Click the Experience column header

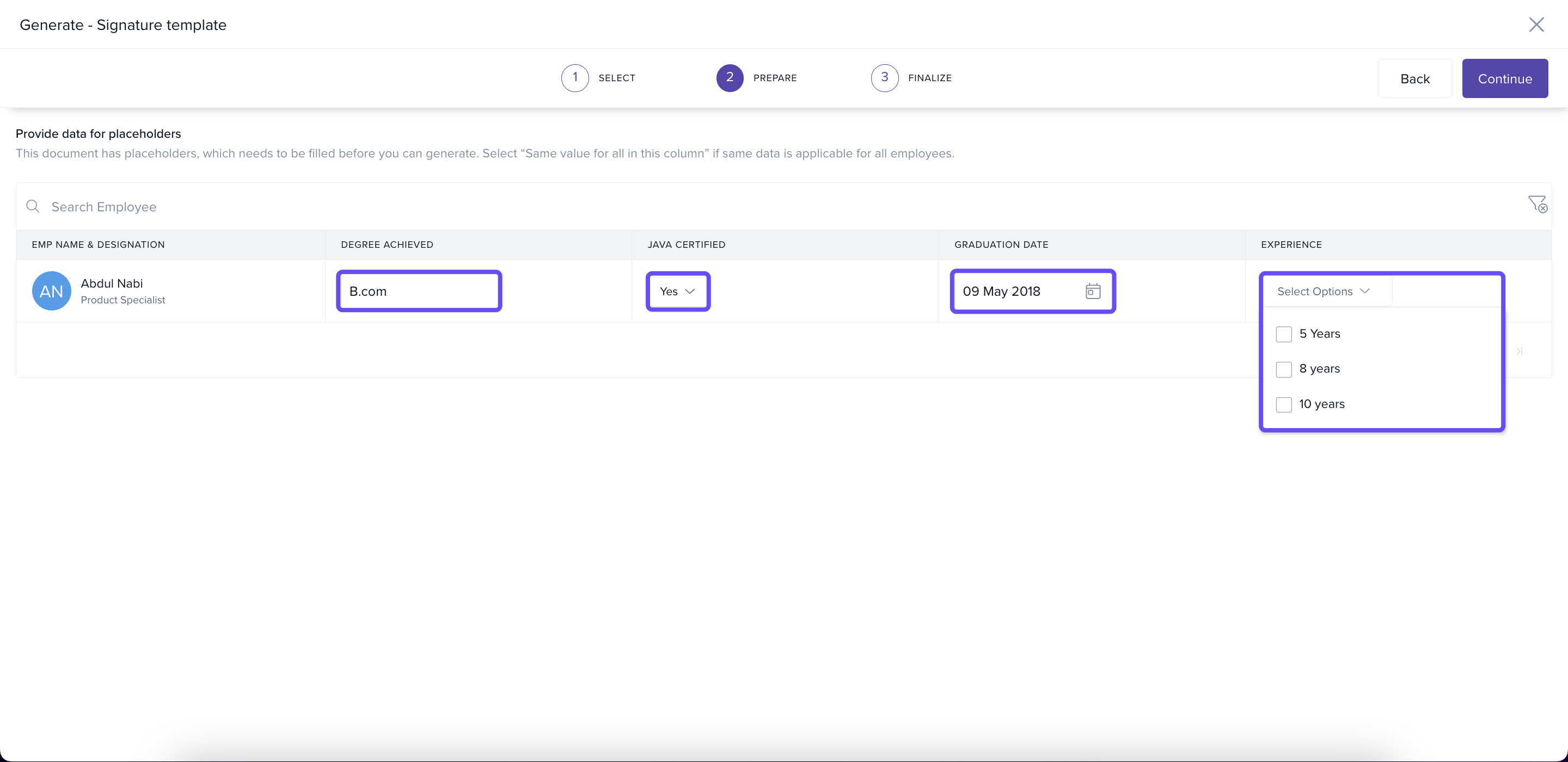coord(1291,244)
